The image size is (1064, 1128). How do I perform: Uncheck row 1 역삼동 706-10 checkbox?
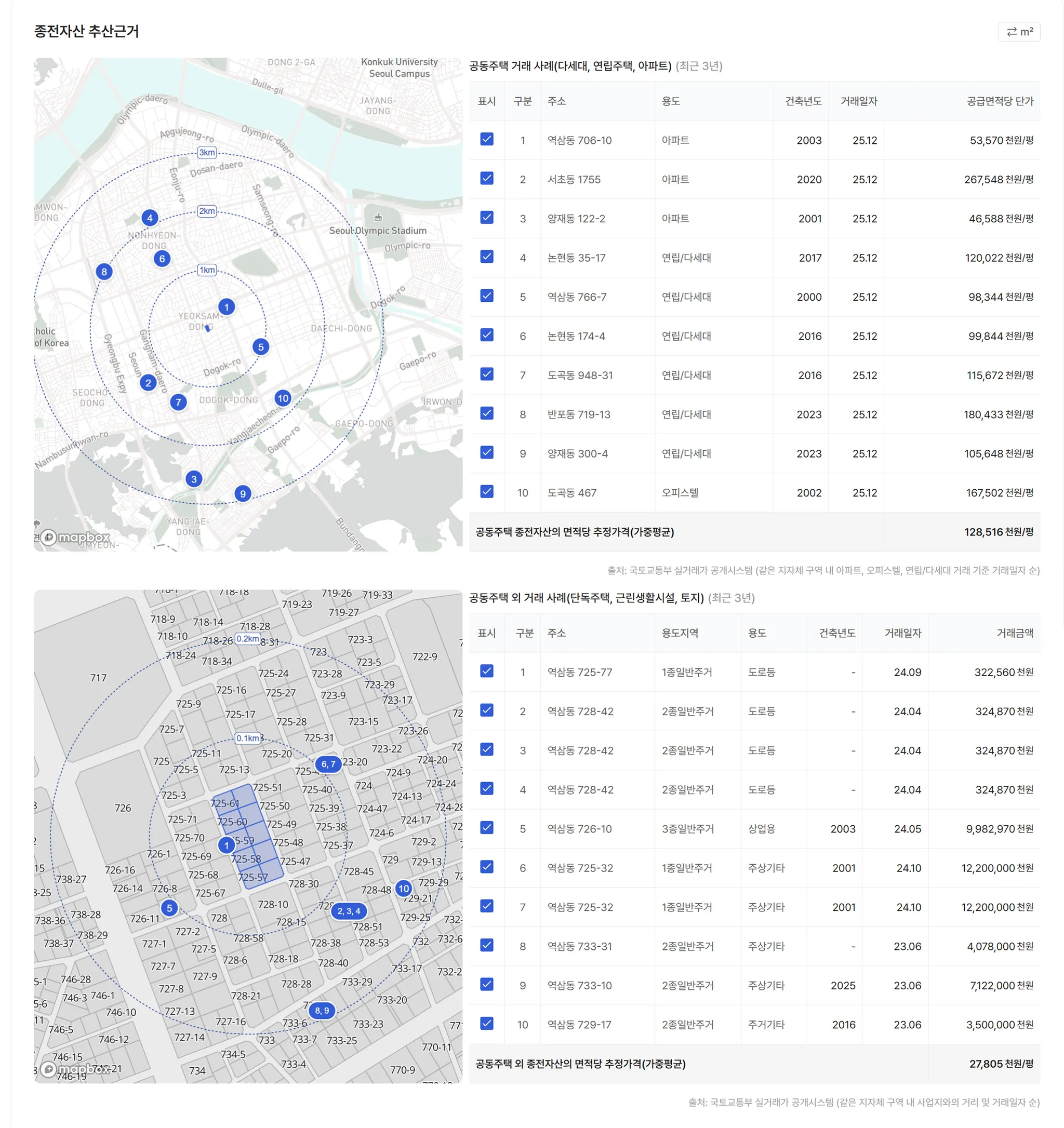point(486,140)
